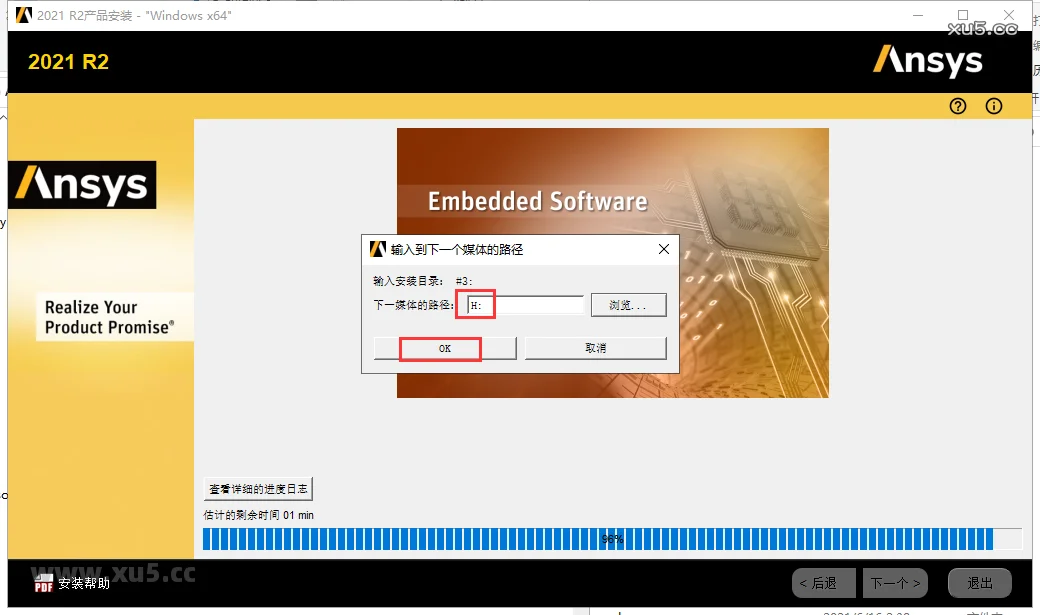Click 查看详细的进度日志 to view progress log
Image resolution: width=1040 pixels, height=615 pixels.
(257, 488)
